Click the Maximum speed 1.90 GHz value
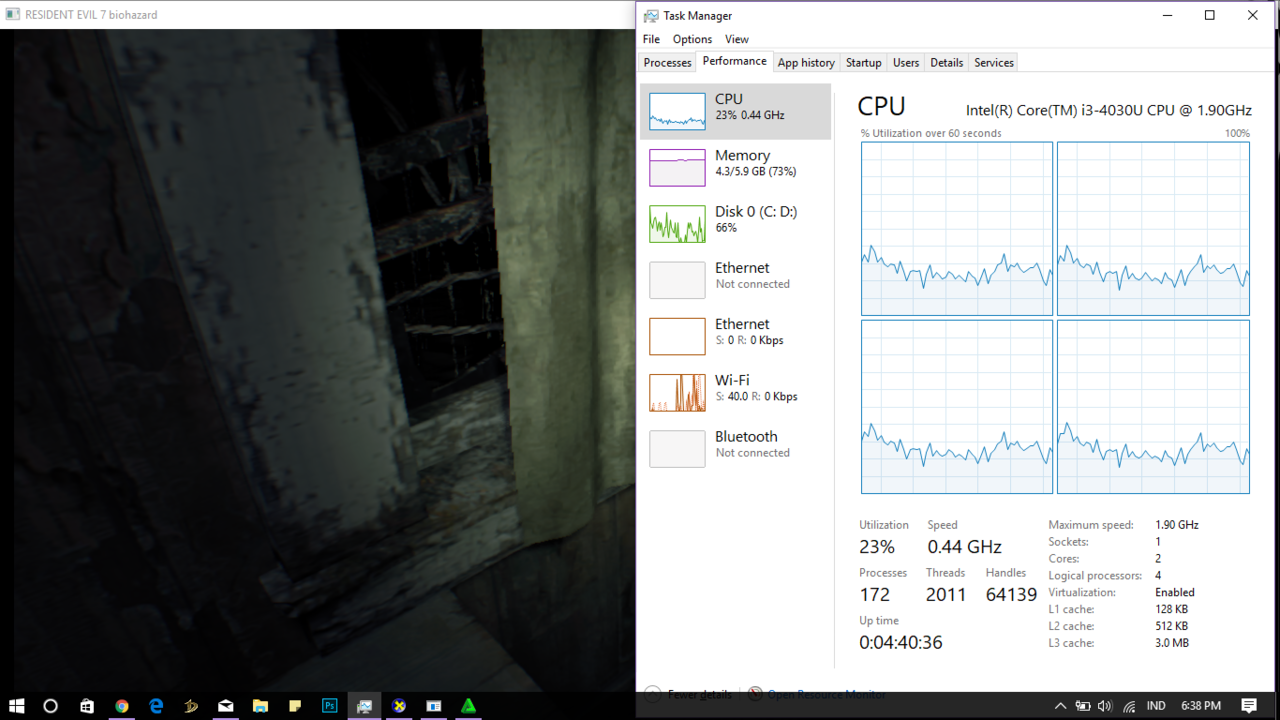Viewport: 1280px width, 720px height. (1177, 524)
